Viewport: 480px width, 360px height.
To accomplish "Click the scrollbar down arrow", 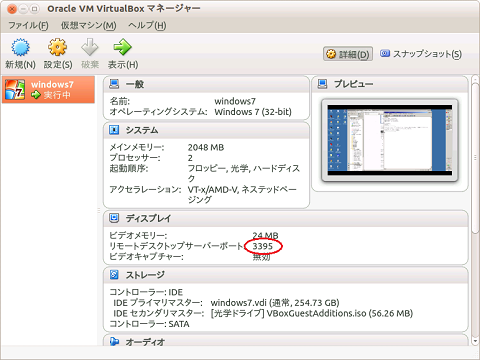I will [475, 341].
